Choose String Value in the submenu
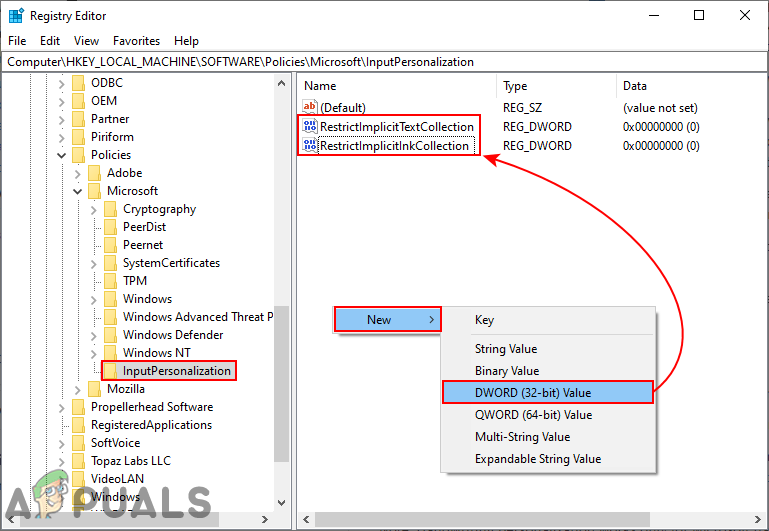The width and height of the screenshot is (769, 531). (548, 349)
